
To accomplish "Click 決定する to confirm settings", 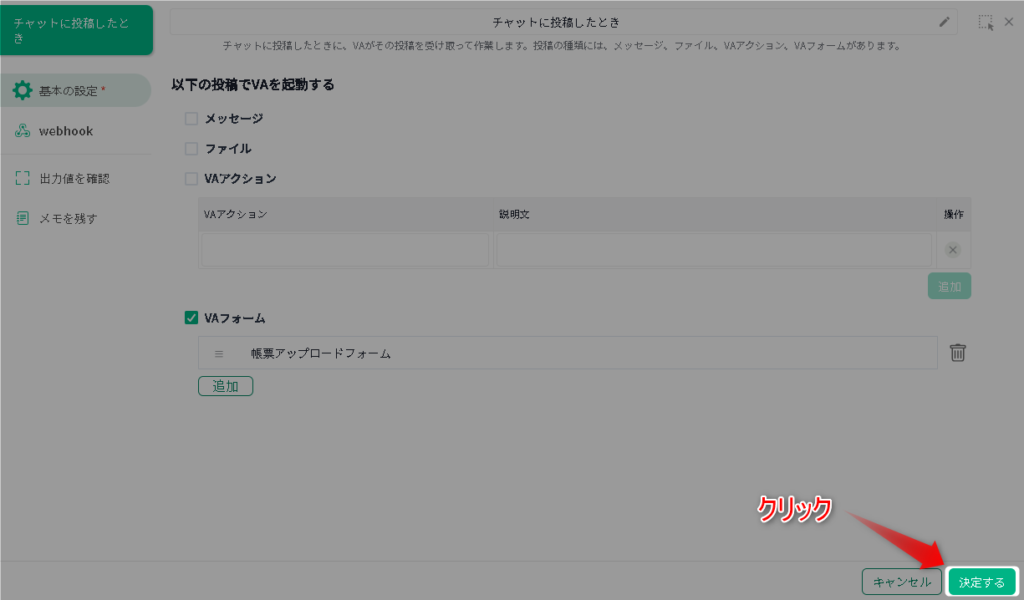I will (x=982, y=582).
